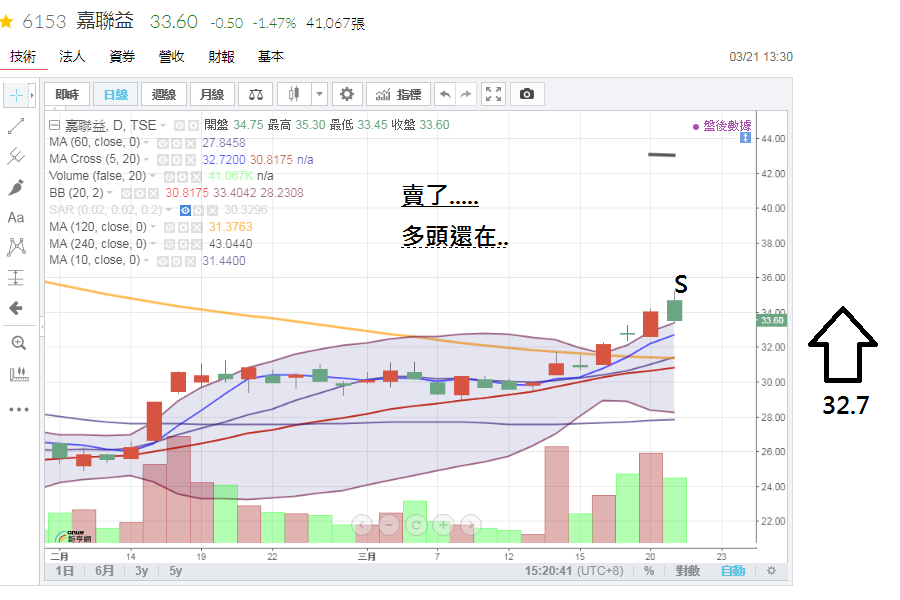This screenshot has width=900, height=600.
Task: Activate the zoom-in magnifier tool
Action: [18, 343]
